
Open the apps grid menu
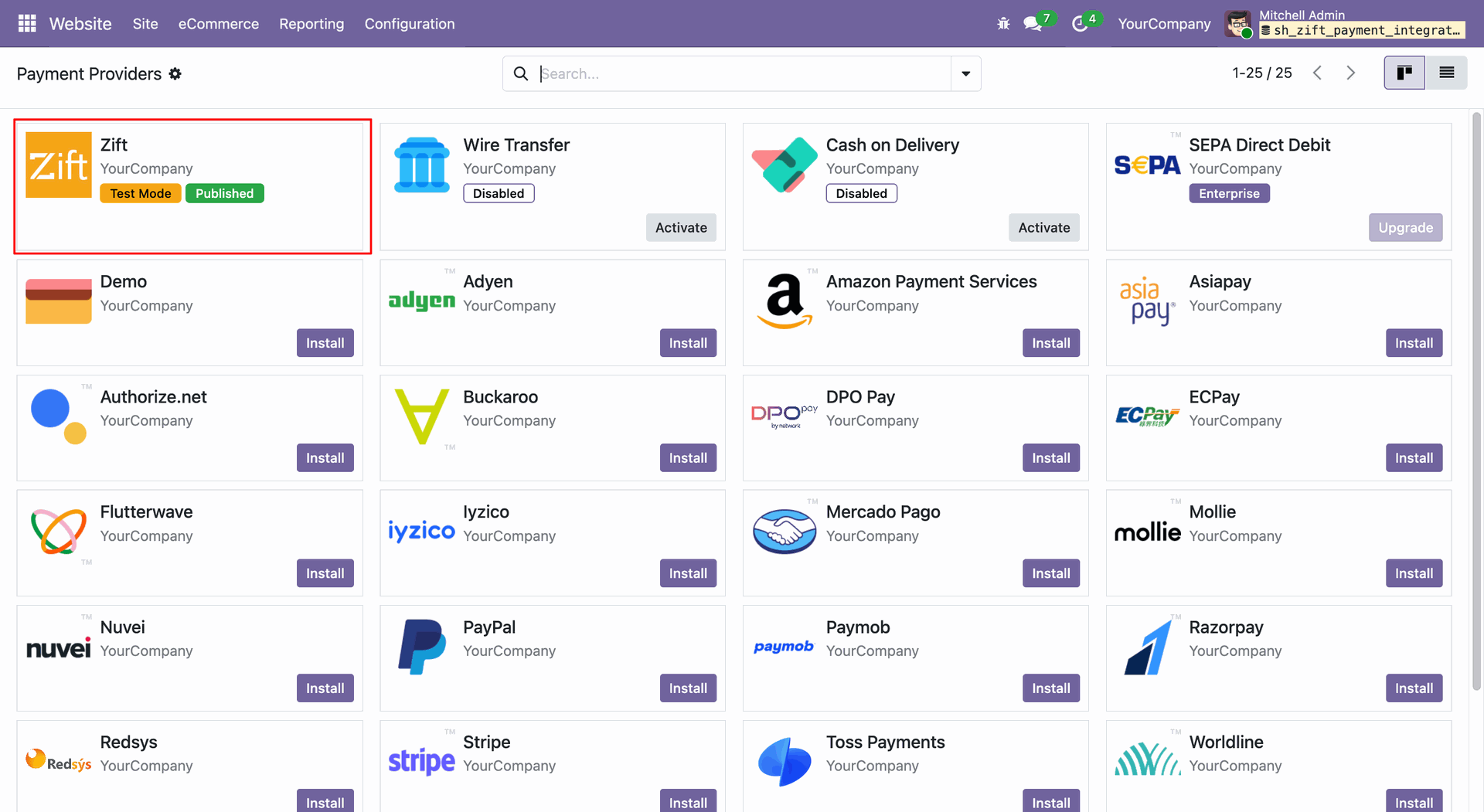tap(27, 24)
